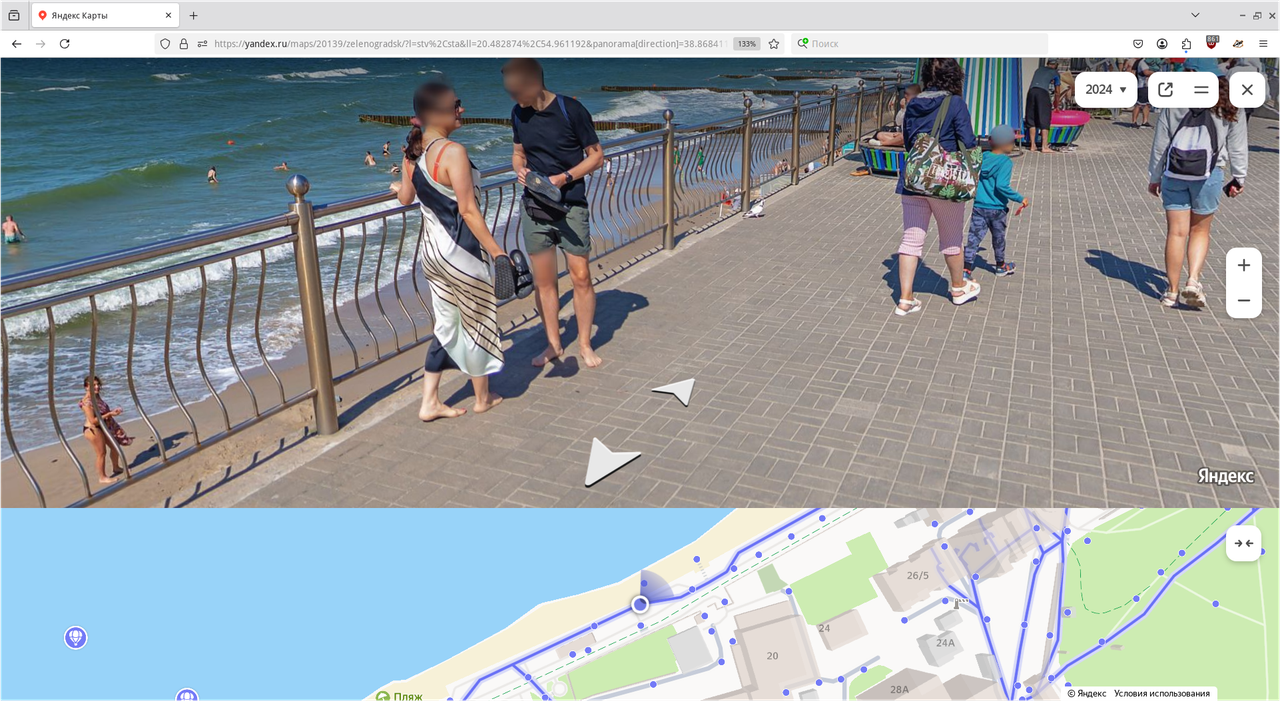Move forward using the large panorama arrow

tap(610, 463)
